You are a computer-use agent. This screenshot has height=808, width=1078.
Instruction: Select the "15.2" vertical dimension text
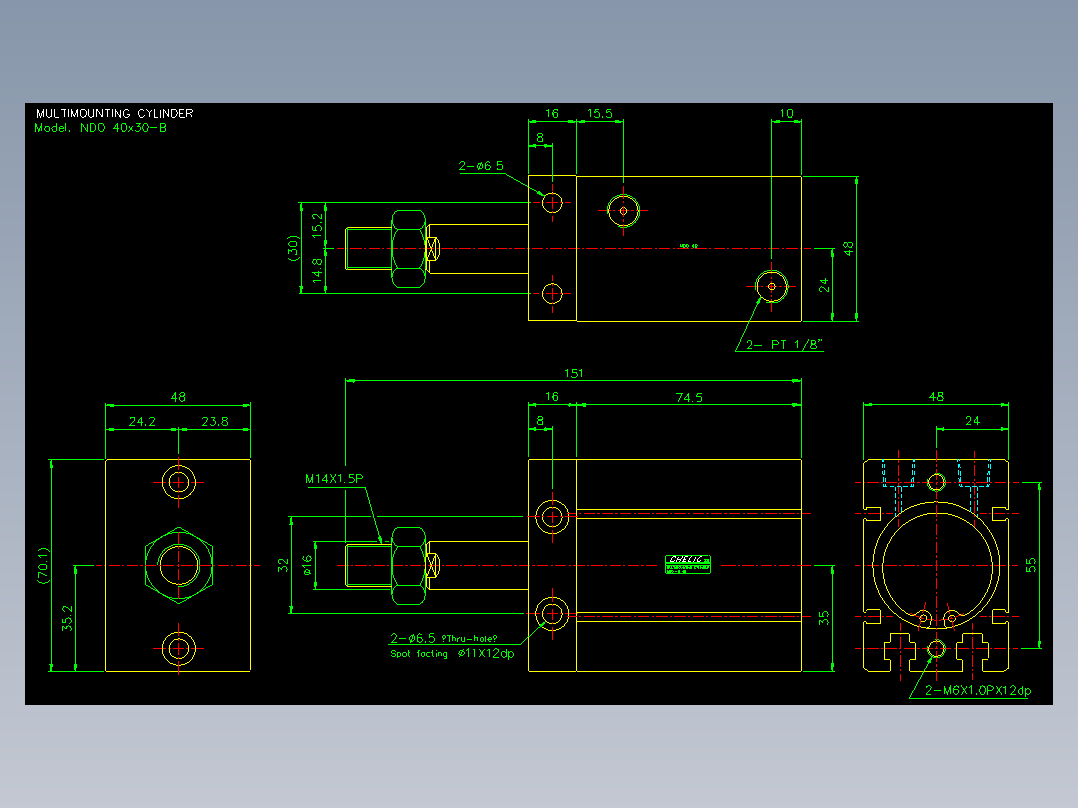[317, 226]
